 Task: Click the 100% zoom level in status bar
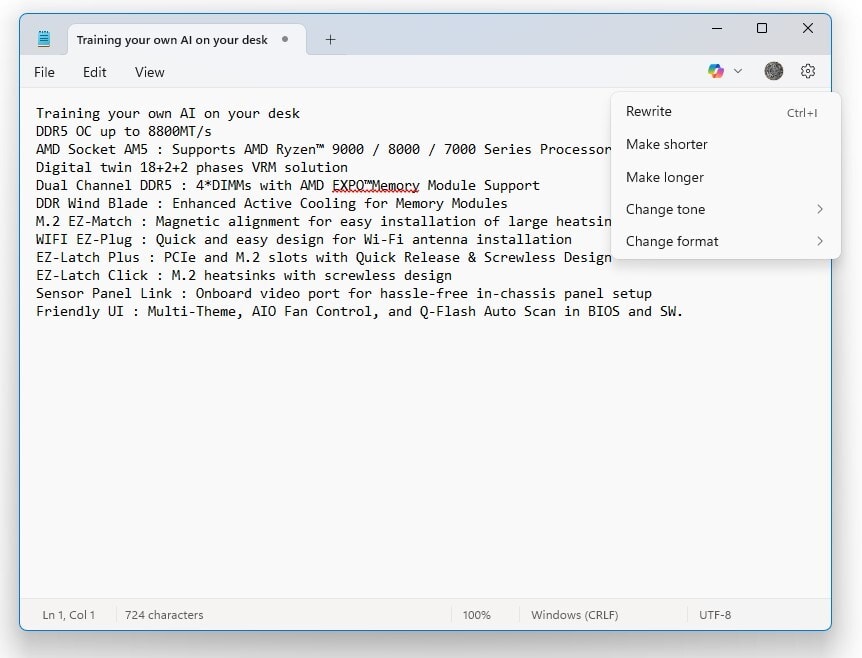476,615
